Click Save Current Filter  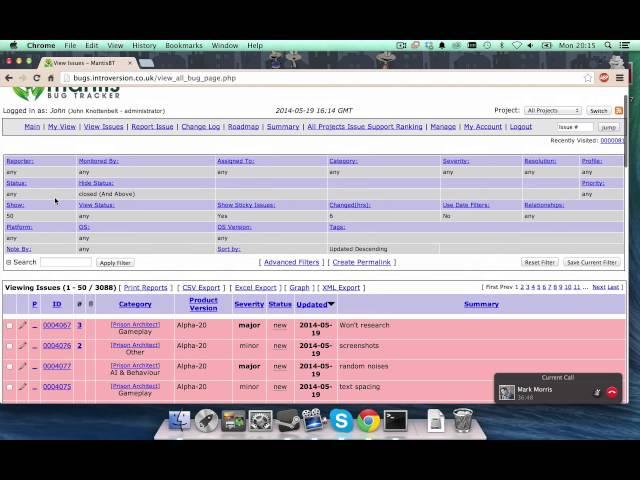(x=592, y=262)
